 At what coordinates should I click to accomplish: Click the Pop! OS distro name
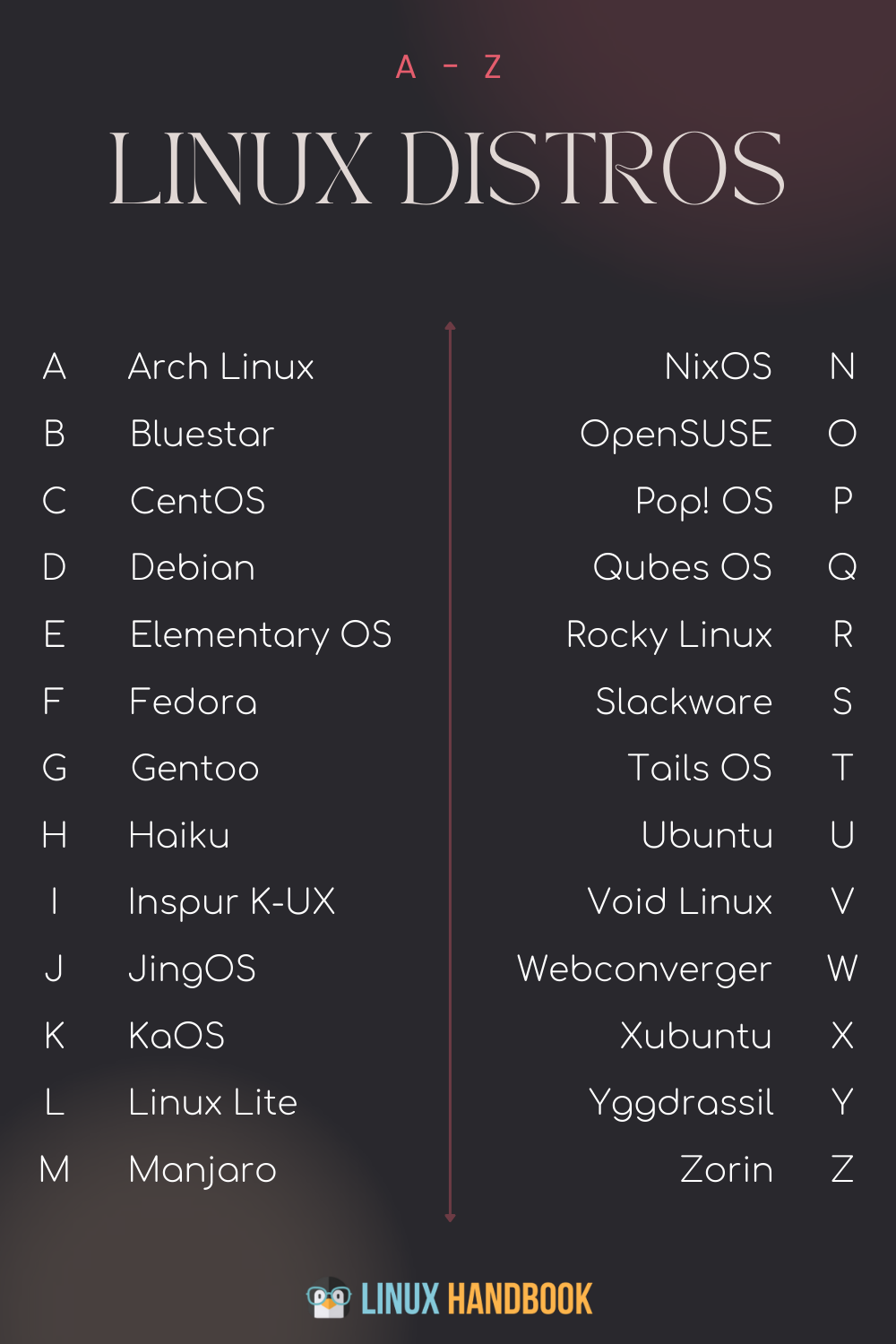point(703,502)
